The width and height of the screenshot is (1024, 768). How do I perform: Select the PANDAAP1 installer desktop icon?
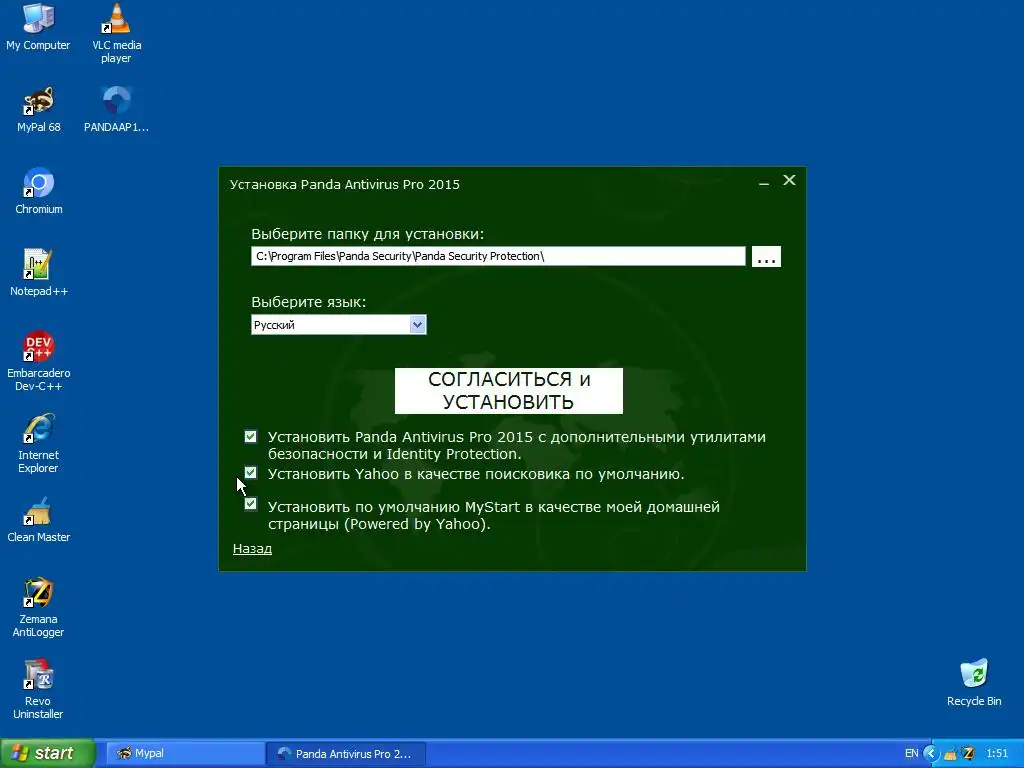[x=116, y=110]
